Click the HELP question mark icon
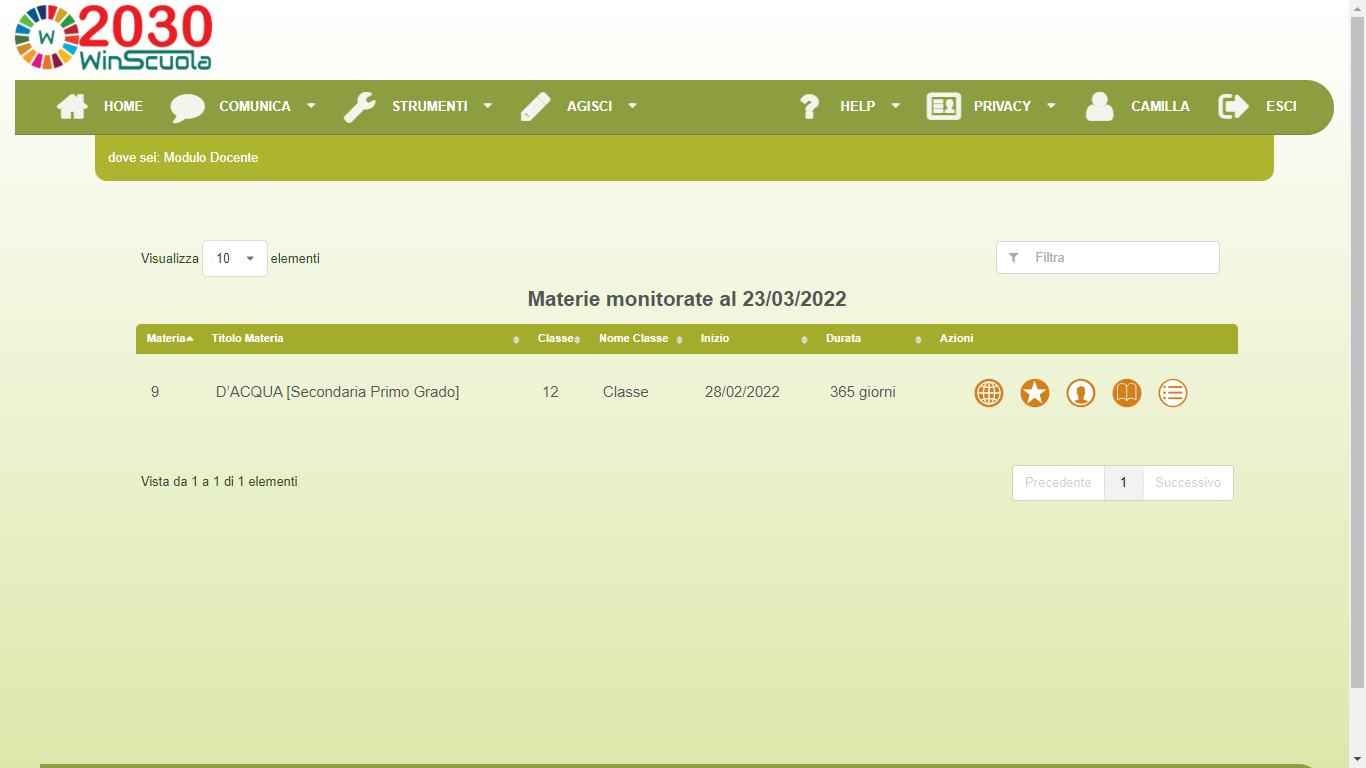The width and height of the screenshot is (1366, 768). 810,107
